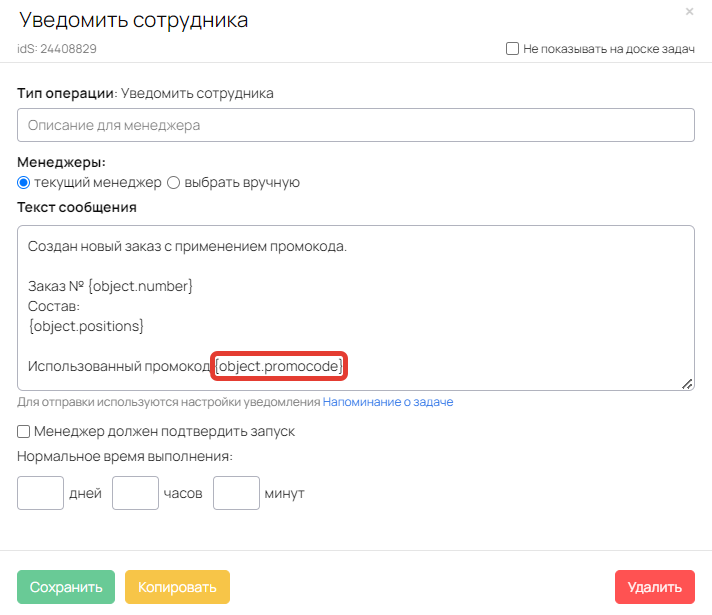This screenshot has height=615, width=712.
Task: Click the textarea resize handle corner
Action: [x=687, y=384]
